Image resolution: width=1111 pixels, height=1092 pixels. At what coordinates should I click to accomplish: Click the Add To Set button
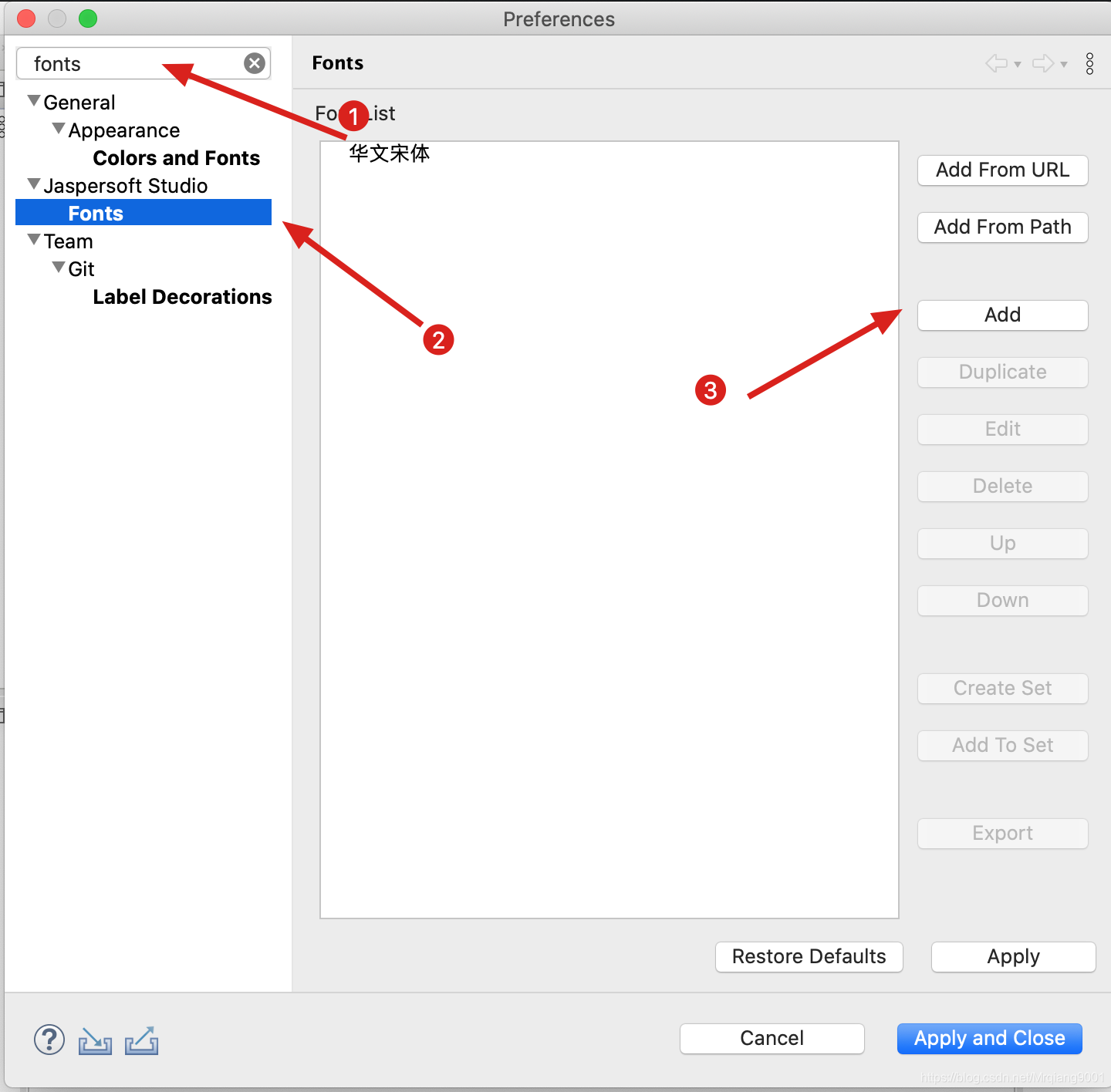click(x=1002, y=746)
